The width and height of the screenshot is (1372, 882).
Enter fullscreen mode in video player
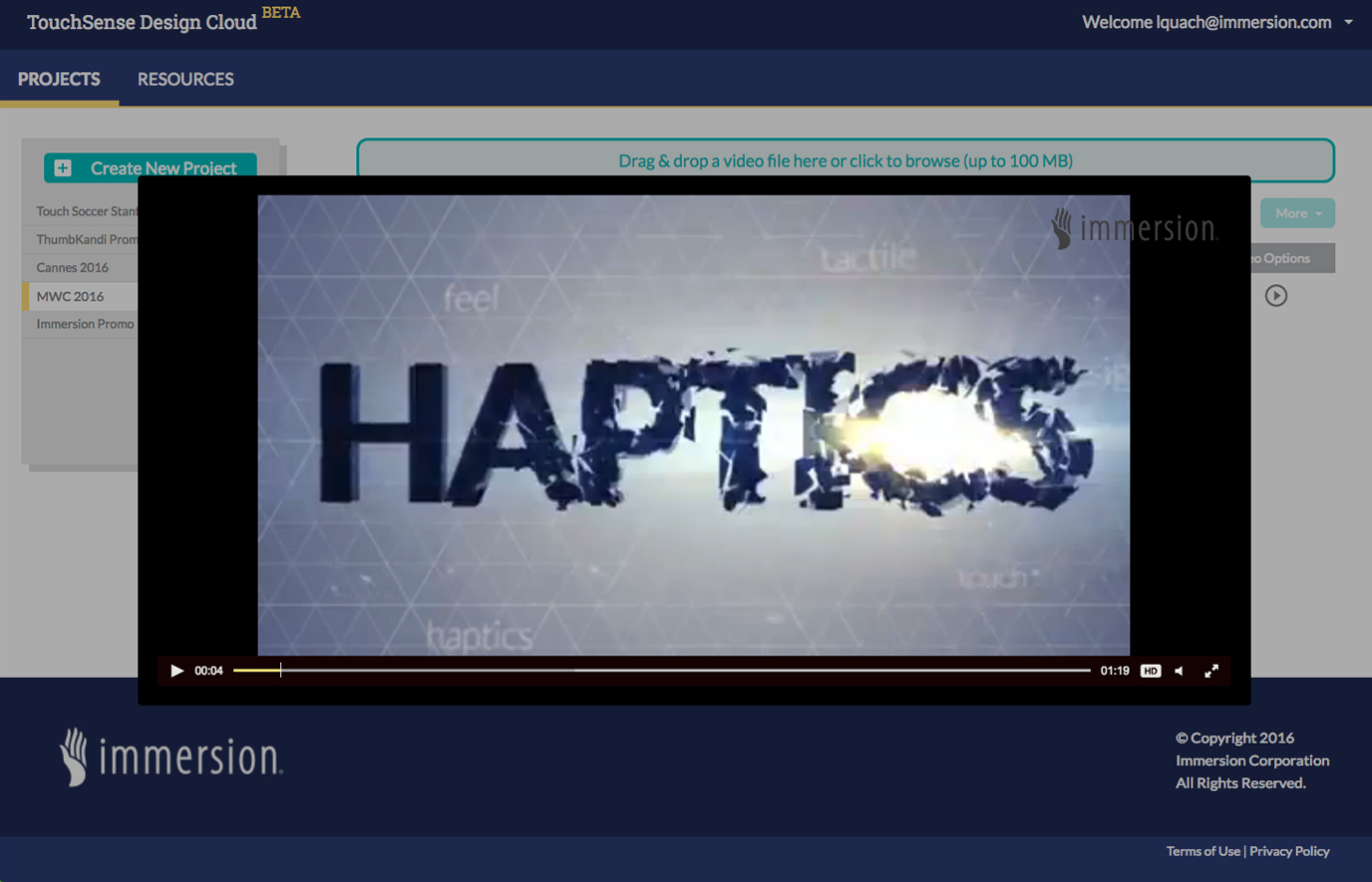tap(1211, 671)
